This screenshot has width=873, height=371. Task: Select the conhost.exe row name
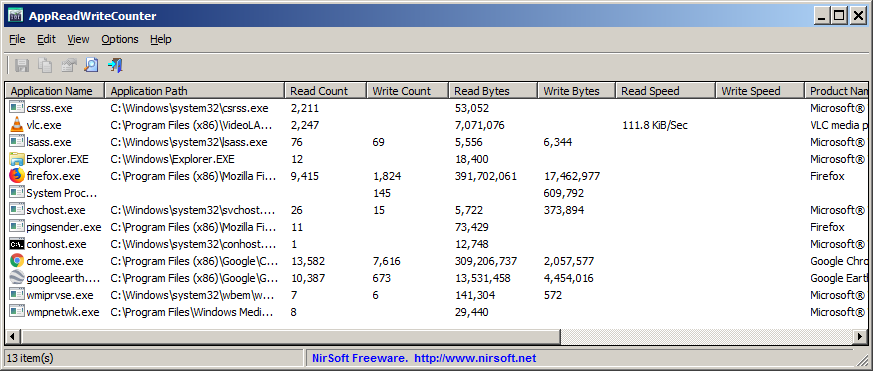point(56,244)
